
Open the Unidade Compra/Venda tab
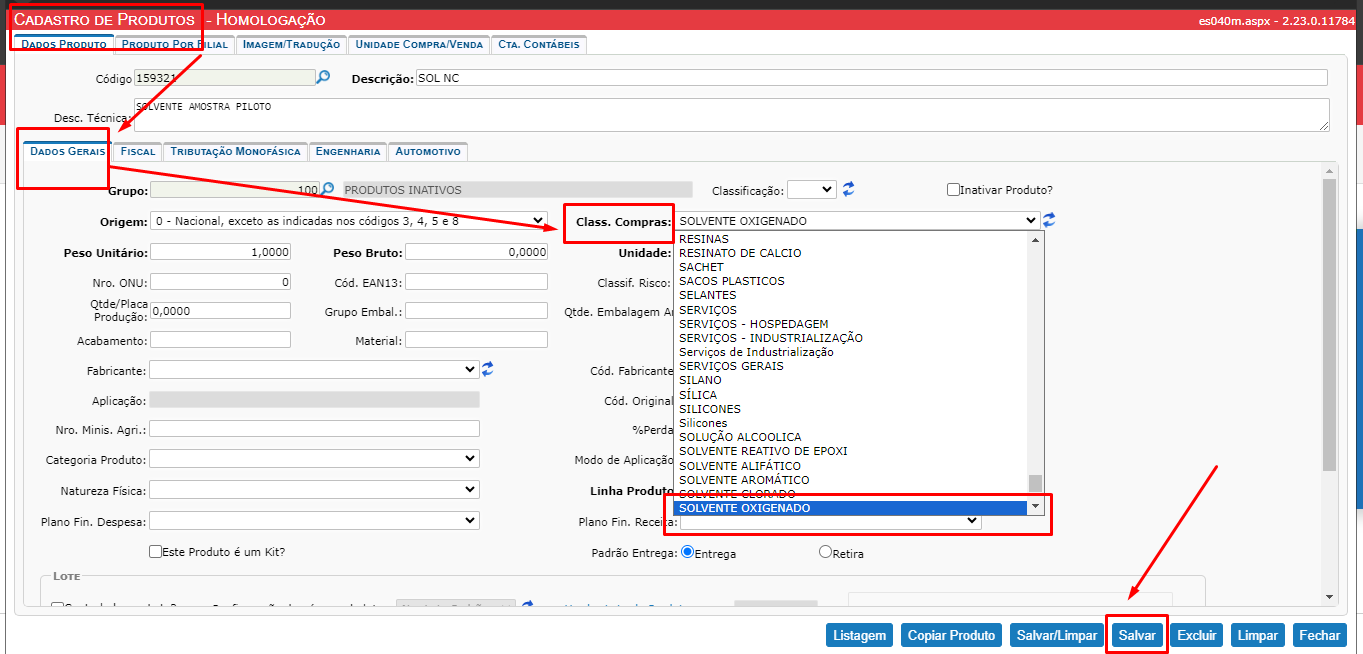[x=420, y=44]
